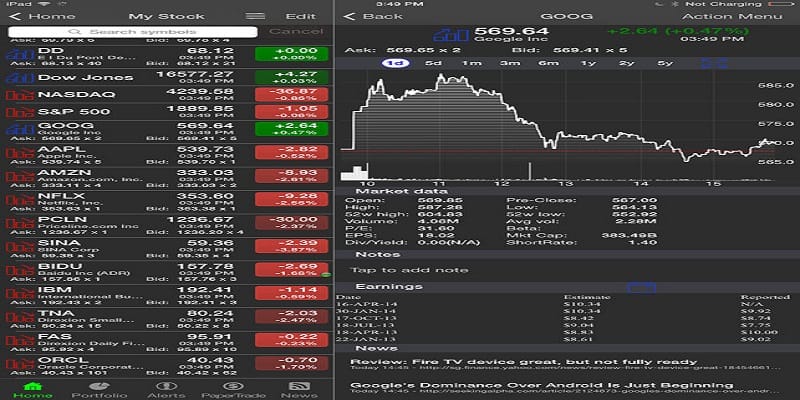800x400 pixels.
Task: Click the blue chart settings icon after 5y
Action: (714, 63)
